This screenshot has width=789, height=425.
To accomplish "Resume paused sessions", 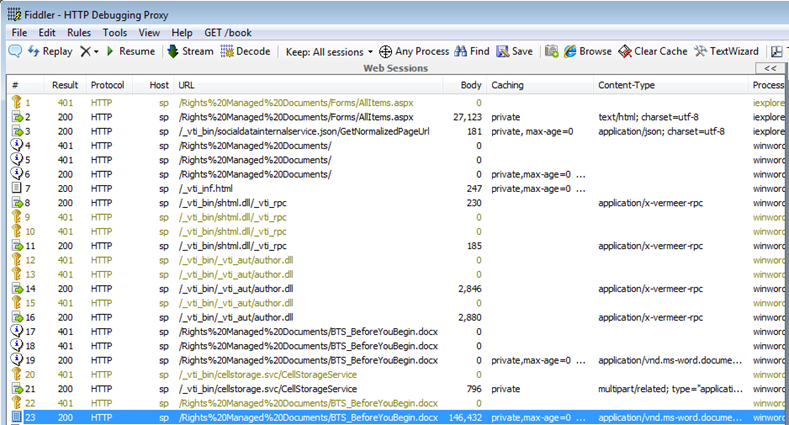I will tap(129, 51).
